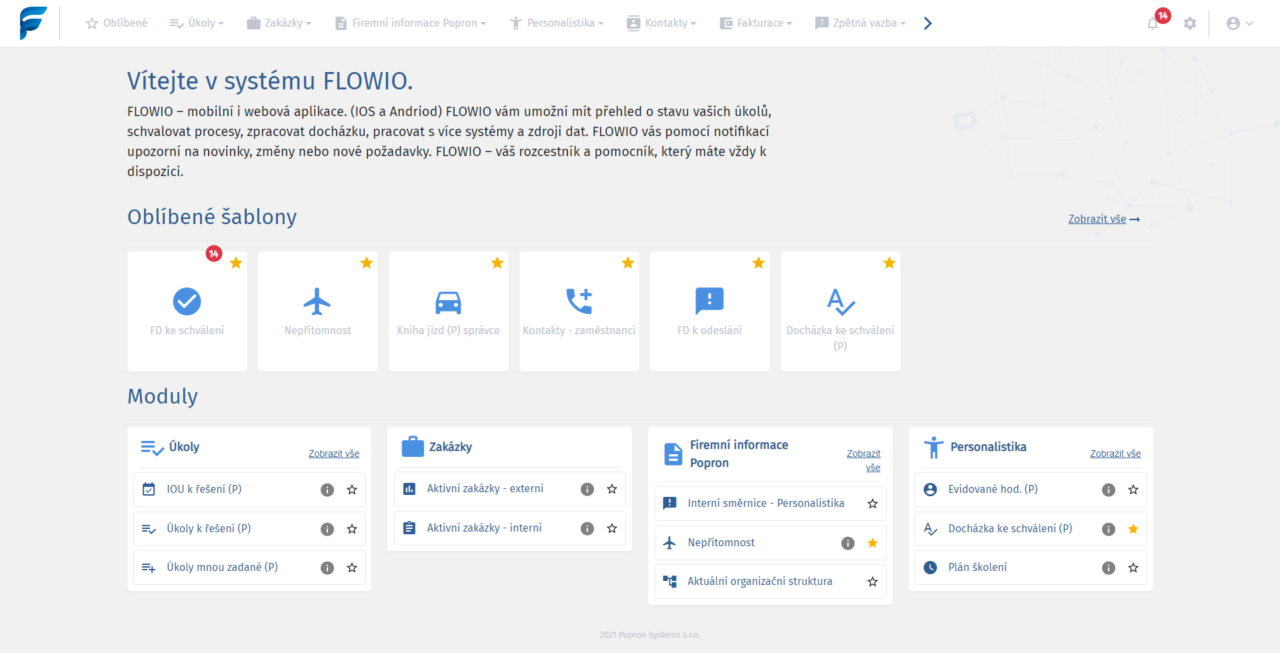Open Plán školení item
The height and width of the screenshot is (653, 1280).
click(x=1031, y=568)
